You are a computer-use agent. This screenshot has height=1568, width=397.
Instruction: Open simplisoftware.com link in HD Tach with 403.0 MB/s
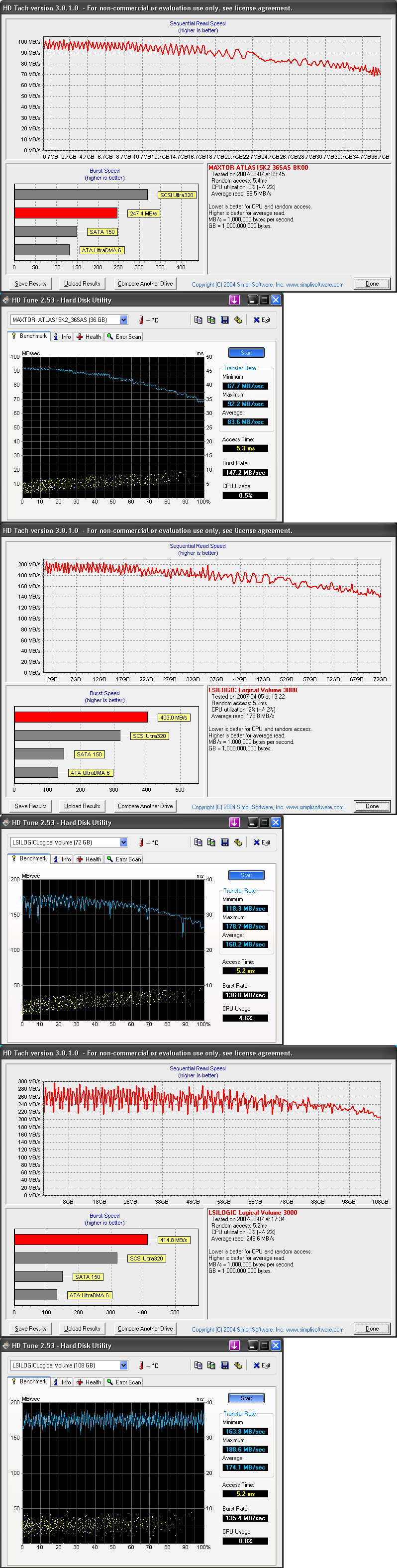[315, 807]
